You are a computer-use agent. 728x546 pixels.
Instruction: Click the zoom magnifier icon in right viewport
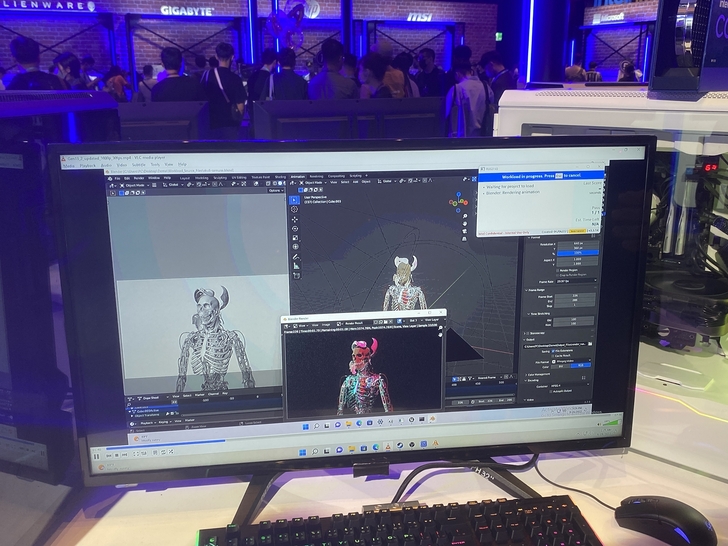pyautogui.click(x=465, y=216)
